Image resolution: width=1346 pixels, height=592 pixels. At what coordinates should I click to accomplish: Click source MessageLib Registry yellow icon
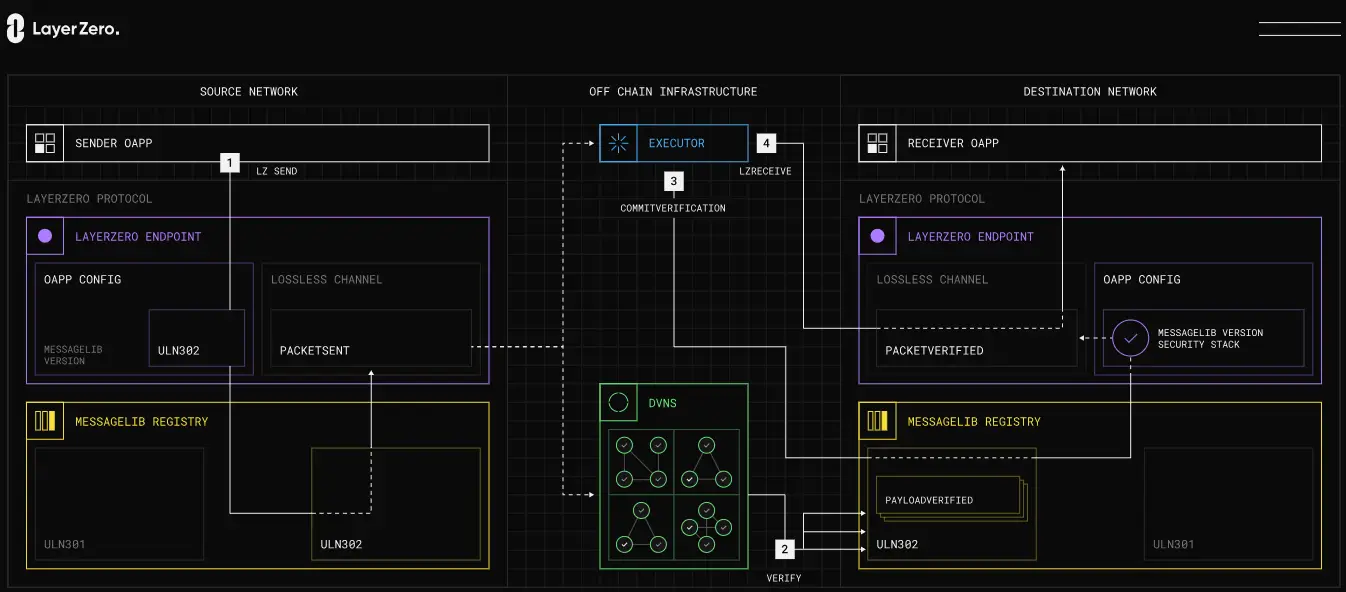click(x=45, y=421)
